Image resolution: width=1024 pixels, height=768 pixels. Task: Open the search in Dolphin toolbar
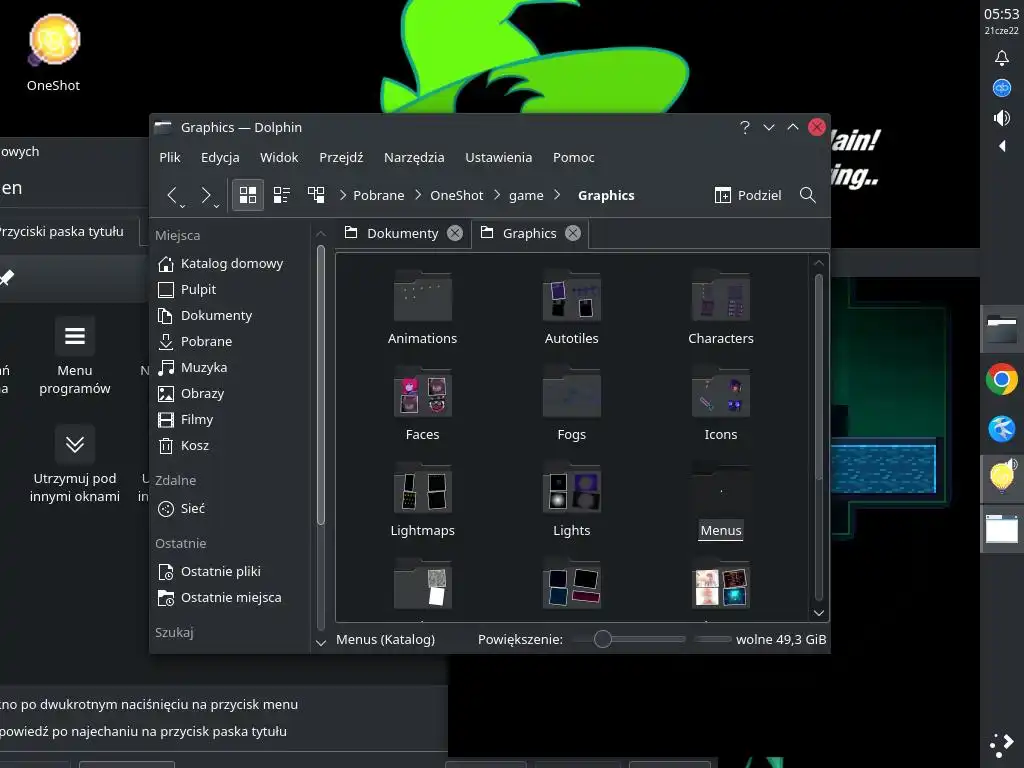click(808, 195)
